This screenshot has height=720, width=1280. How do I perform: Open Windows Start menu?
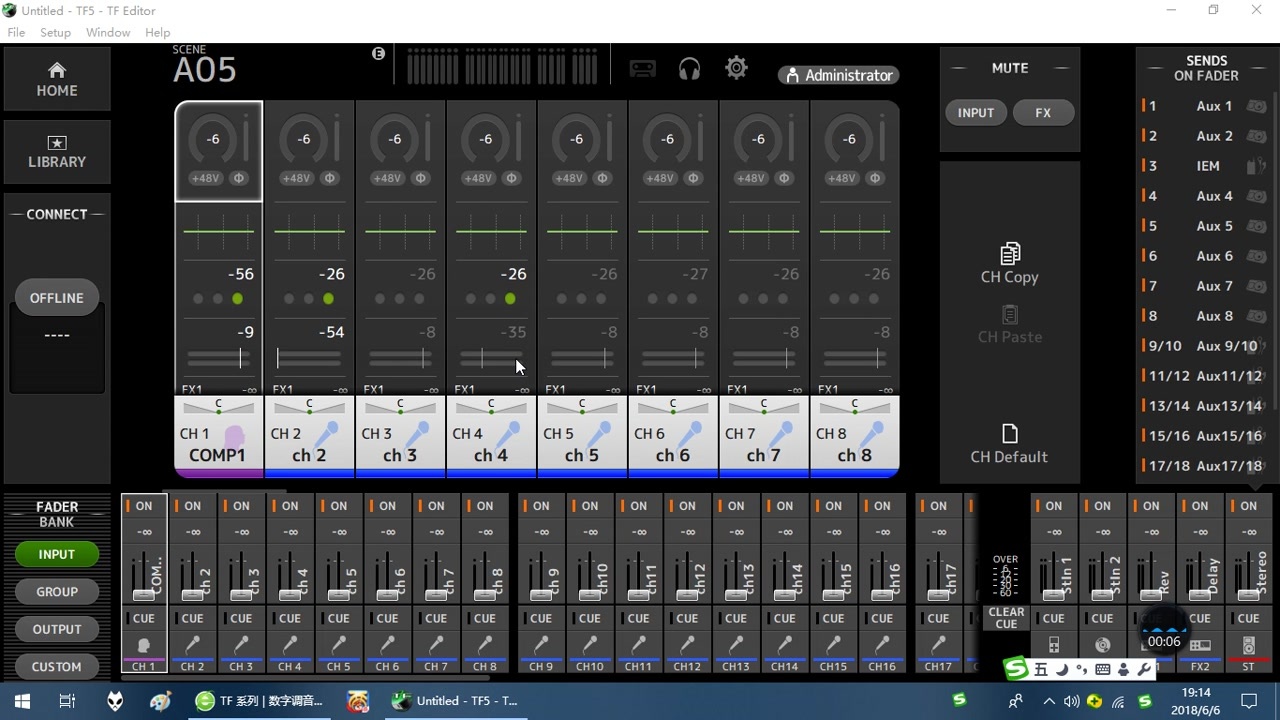pyautogui.click(x=22, y=701)
